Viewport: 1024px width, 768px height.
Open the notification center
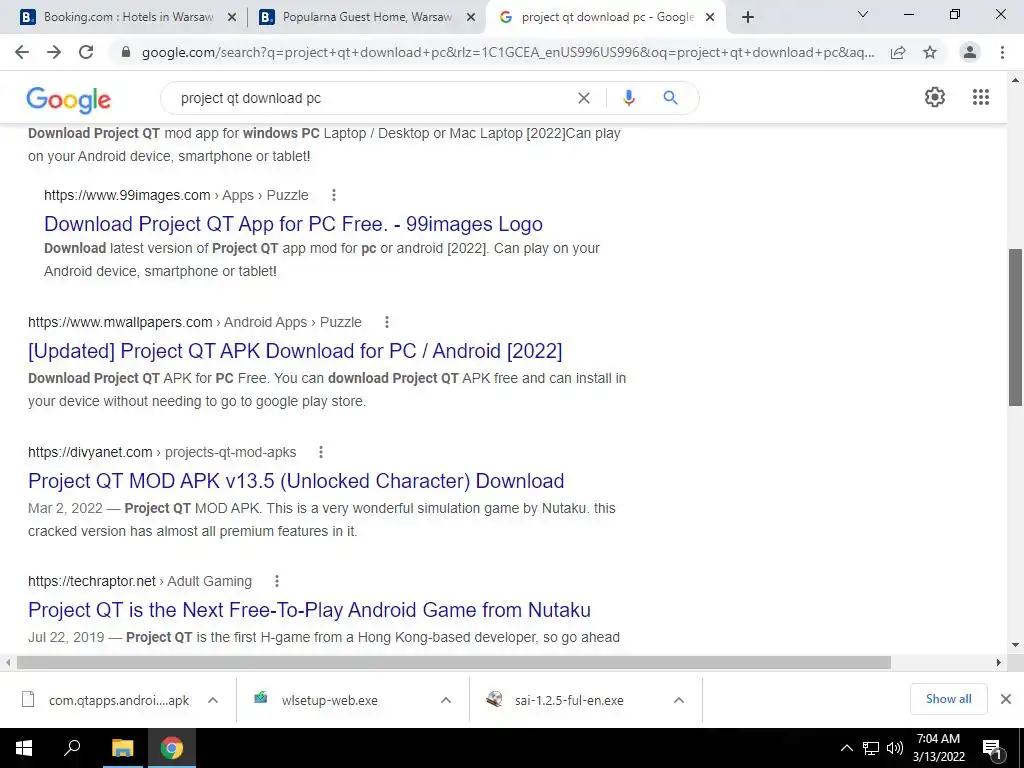pyautogui.click(x=993, y=748)
